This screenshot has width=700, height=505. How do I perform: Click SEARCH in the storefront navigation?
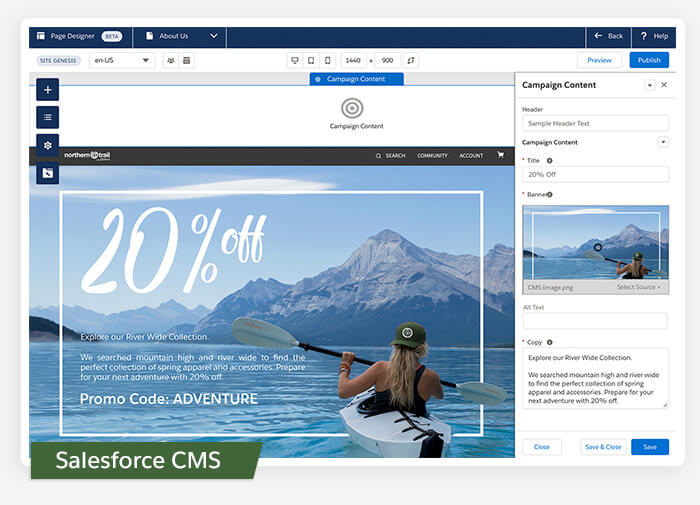pyautogui.click(x=395, y=156)
